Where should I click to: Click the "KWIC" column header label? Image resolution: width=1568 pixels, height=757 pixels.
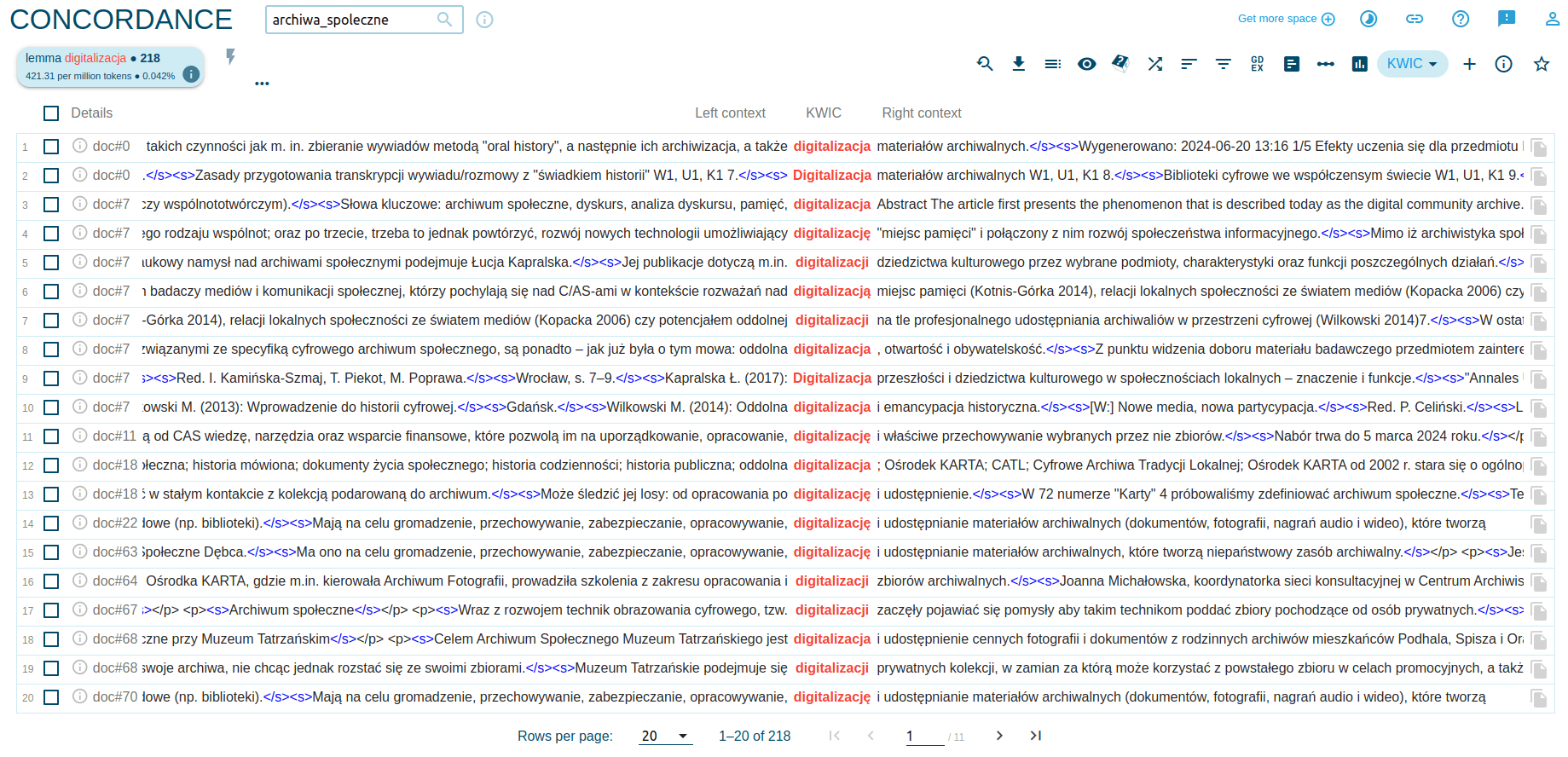point(824,113)
